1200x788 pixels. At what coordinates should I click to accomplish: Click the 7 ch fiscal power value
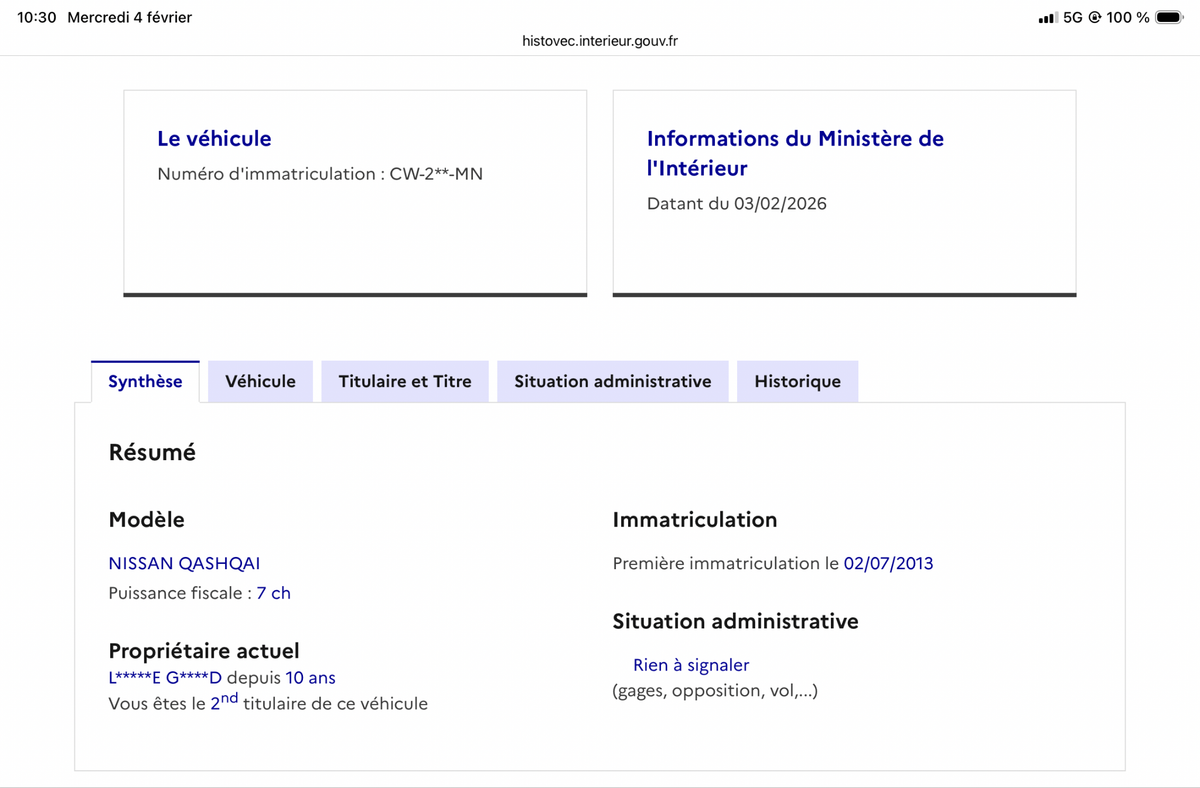click(x=273, y=593)
